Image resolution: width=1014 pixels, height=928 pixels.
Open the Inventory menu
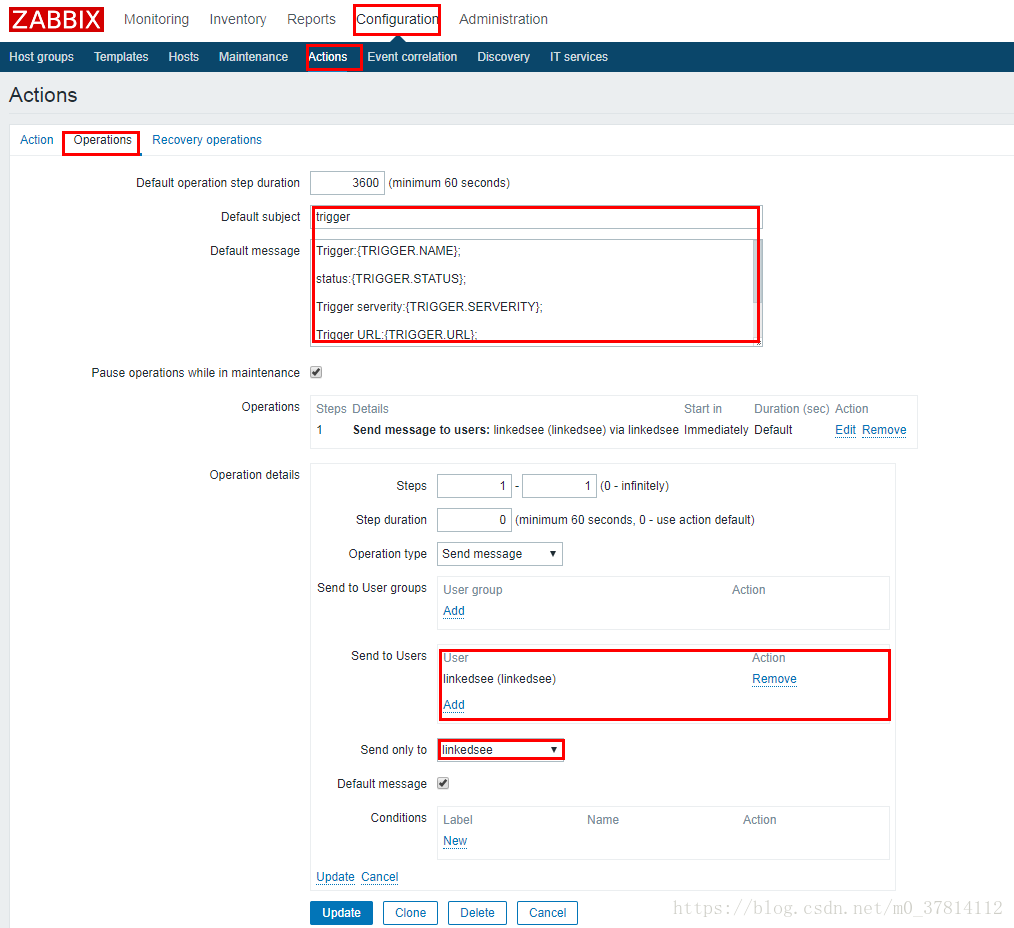coord(238,19)
